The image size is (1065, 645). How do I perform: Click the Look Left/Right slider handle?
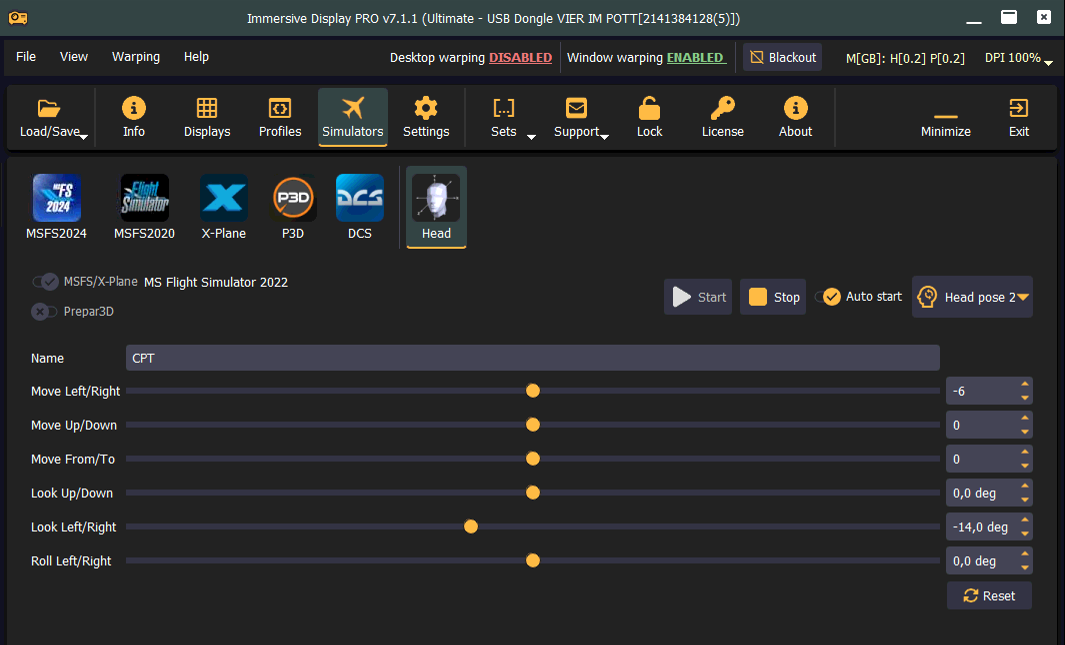[x=471, y=527]
